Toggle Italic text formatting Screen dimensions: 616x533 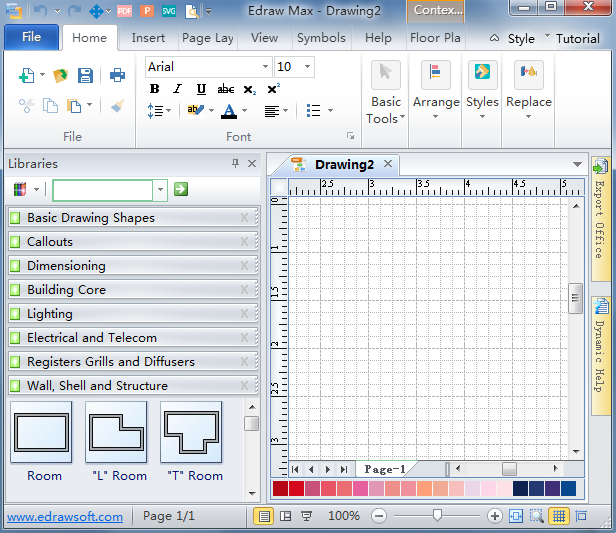point(177,89)
